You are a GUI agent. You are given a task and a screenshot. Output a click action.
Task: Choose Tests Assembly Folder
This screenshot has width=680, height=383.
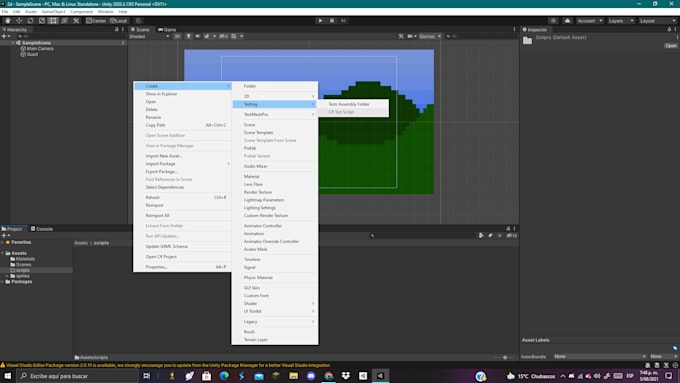pyautogui.click(x=353, y=104)
